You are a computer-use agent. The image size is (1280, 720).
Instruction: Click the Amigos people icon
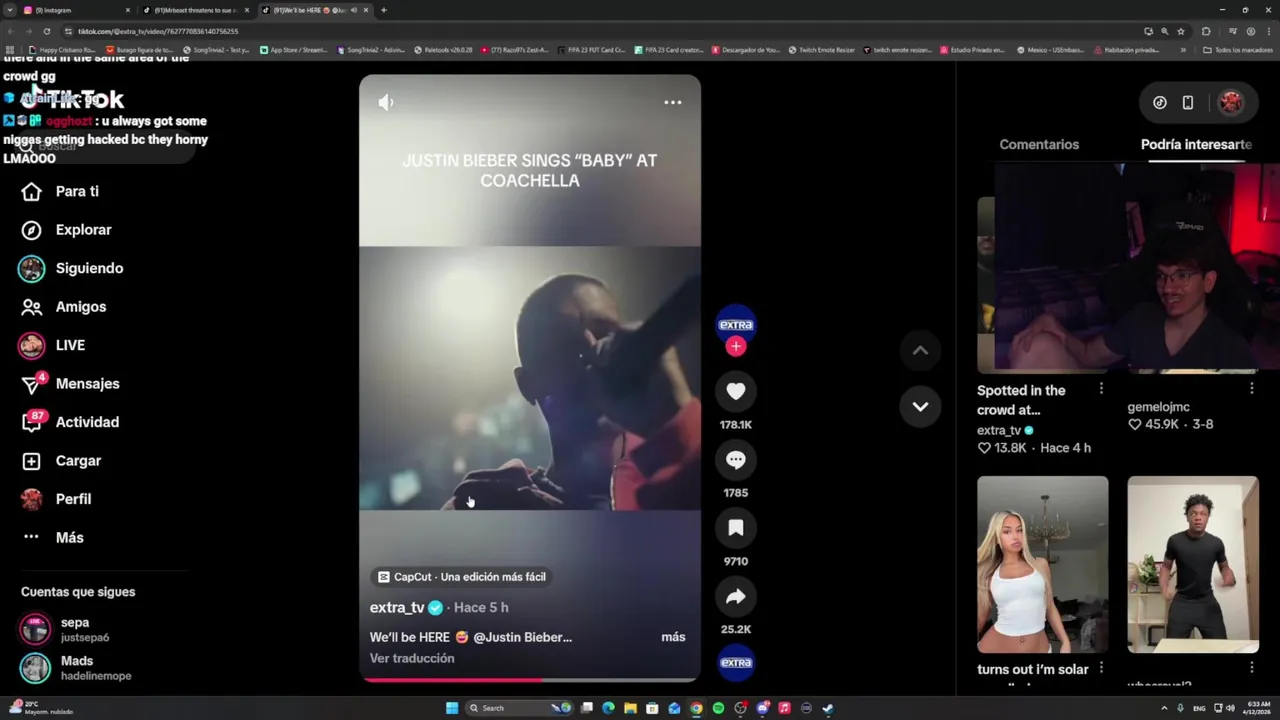point(32,307)
